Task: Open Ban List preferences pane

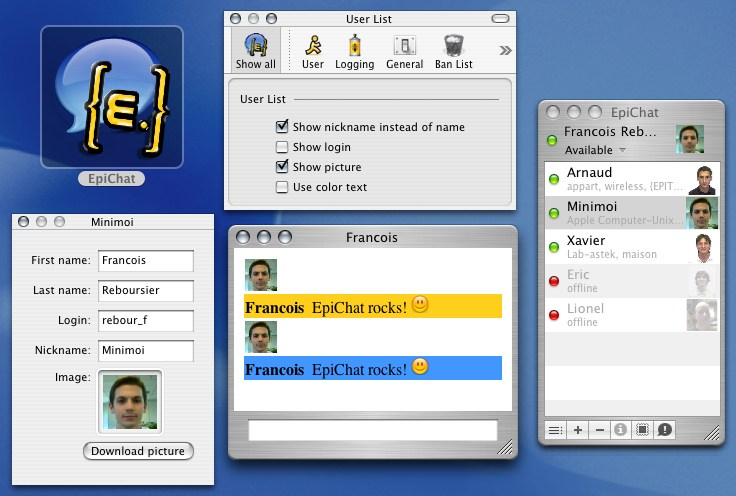Action: [453, 52]
